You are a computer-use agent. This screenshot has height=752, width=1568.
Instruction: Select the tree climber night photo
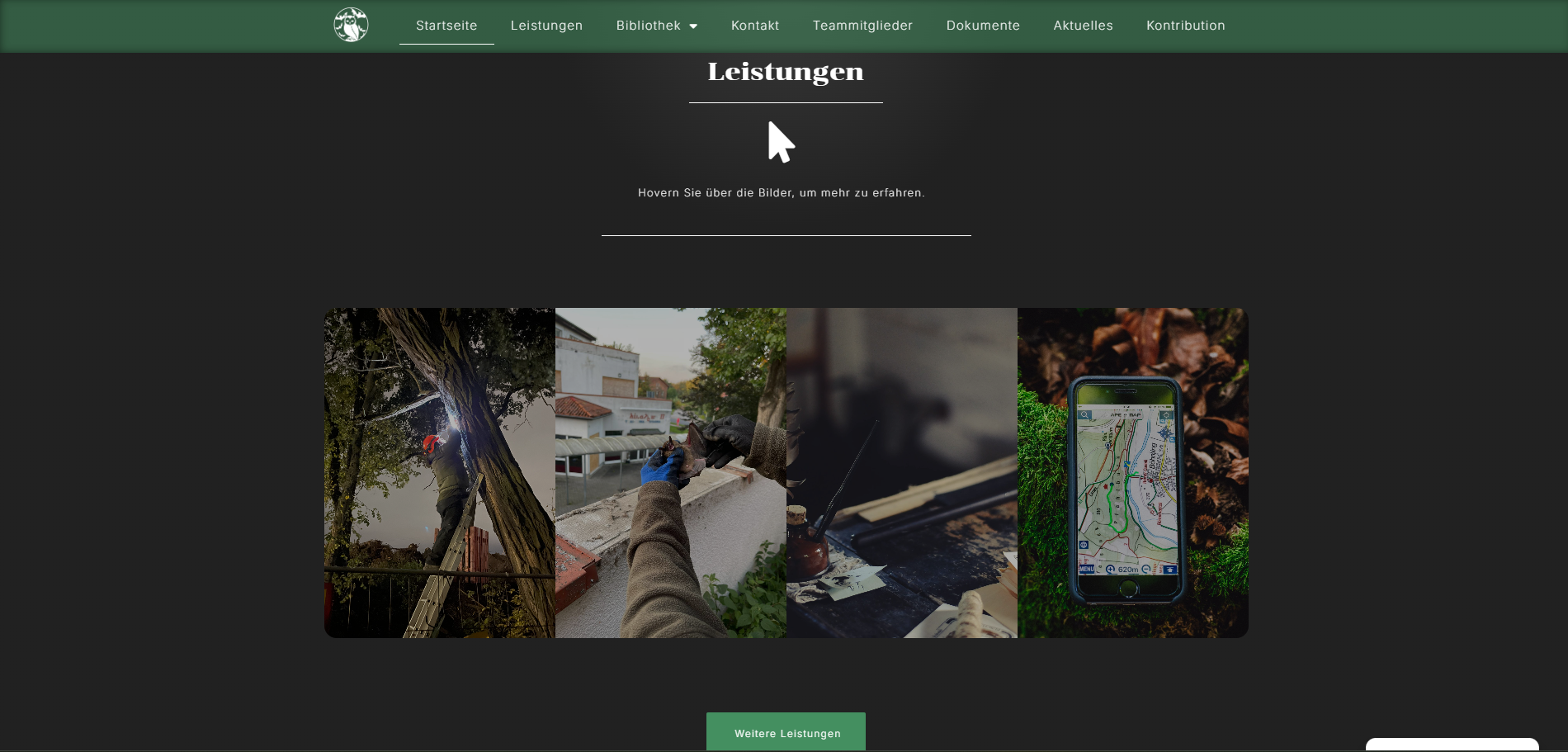coord(440,472)
